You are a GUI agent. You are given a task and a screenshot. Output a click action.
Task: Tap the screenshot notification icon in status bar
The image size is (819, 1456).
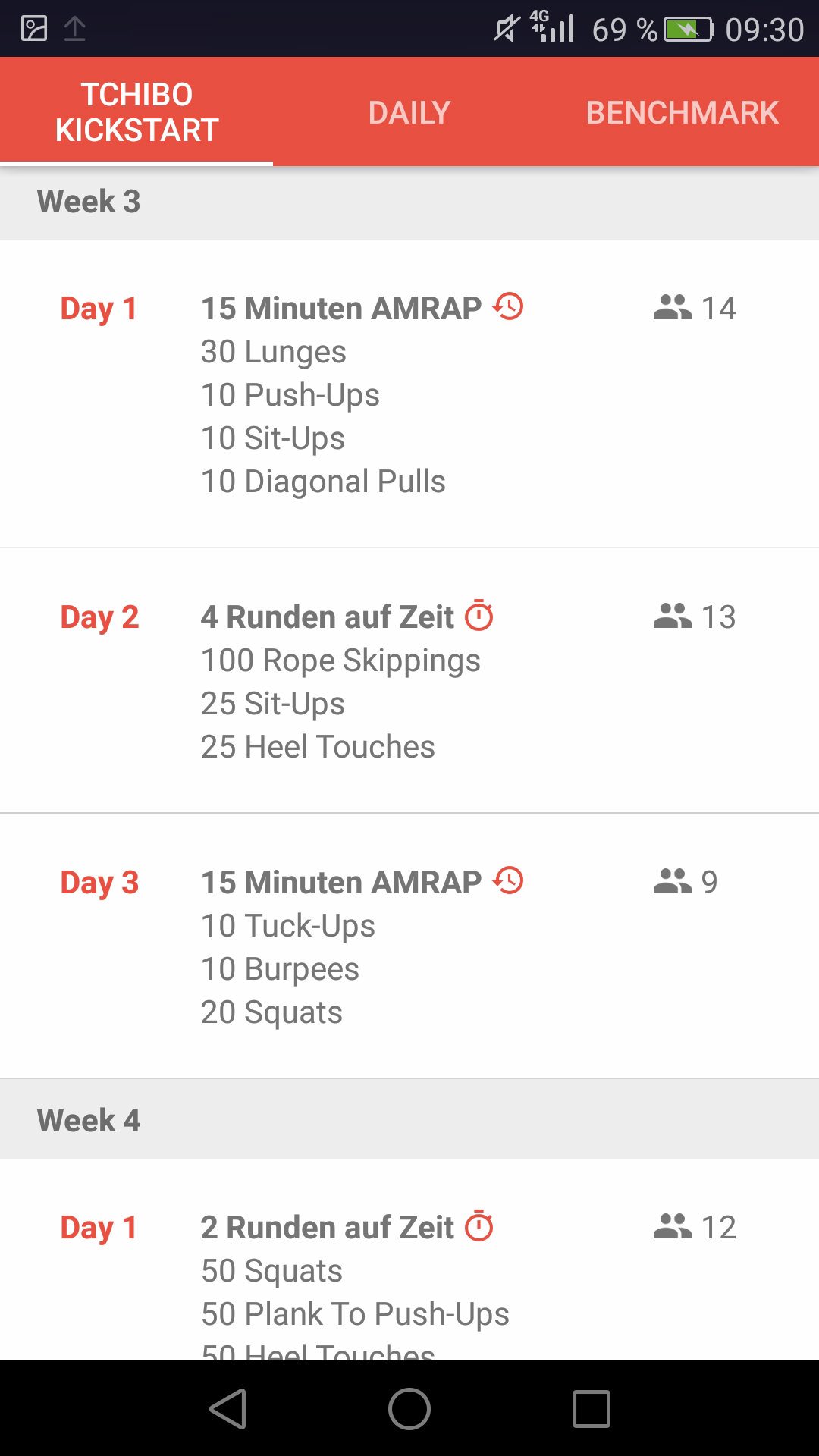click(34, 29)
